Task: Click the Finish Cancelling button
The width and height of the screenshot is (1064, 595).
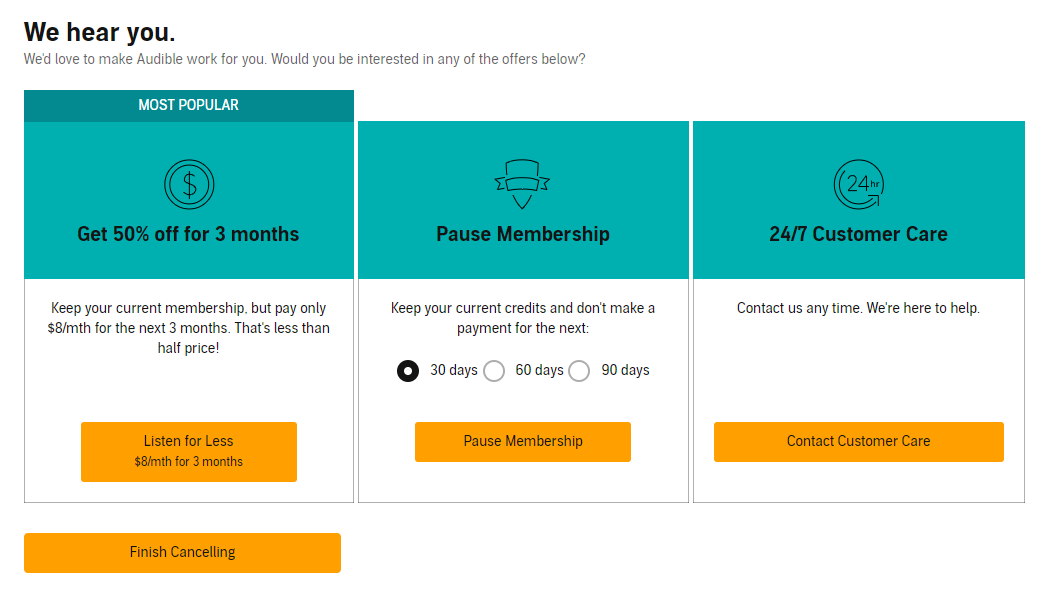Action: (x=182, y=553)
